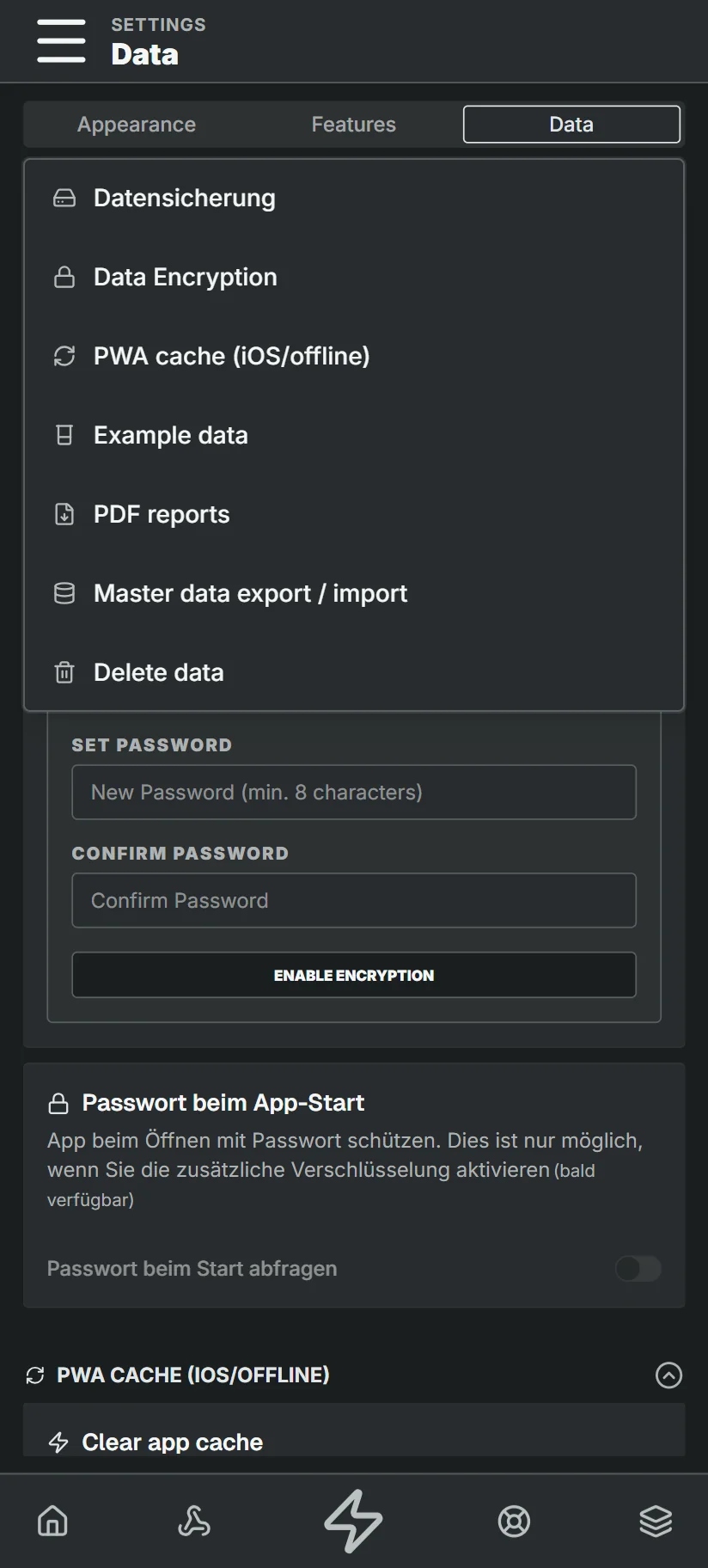Open PDF reports from the list
The image size is (708, 1568).
[x=354, y=515]
